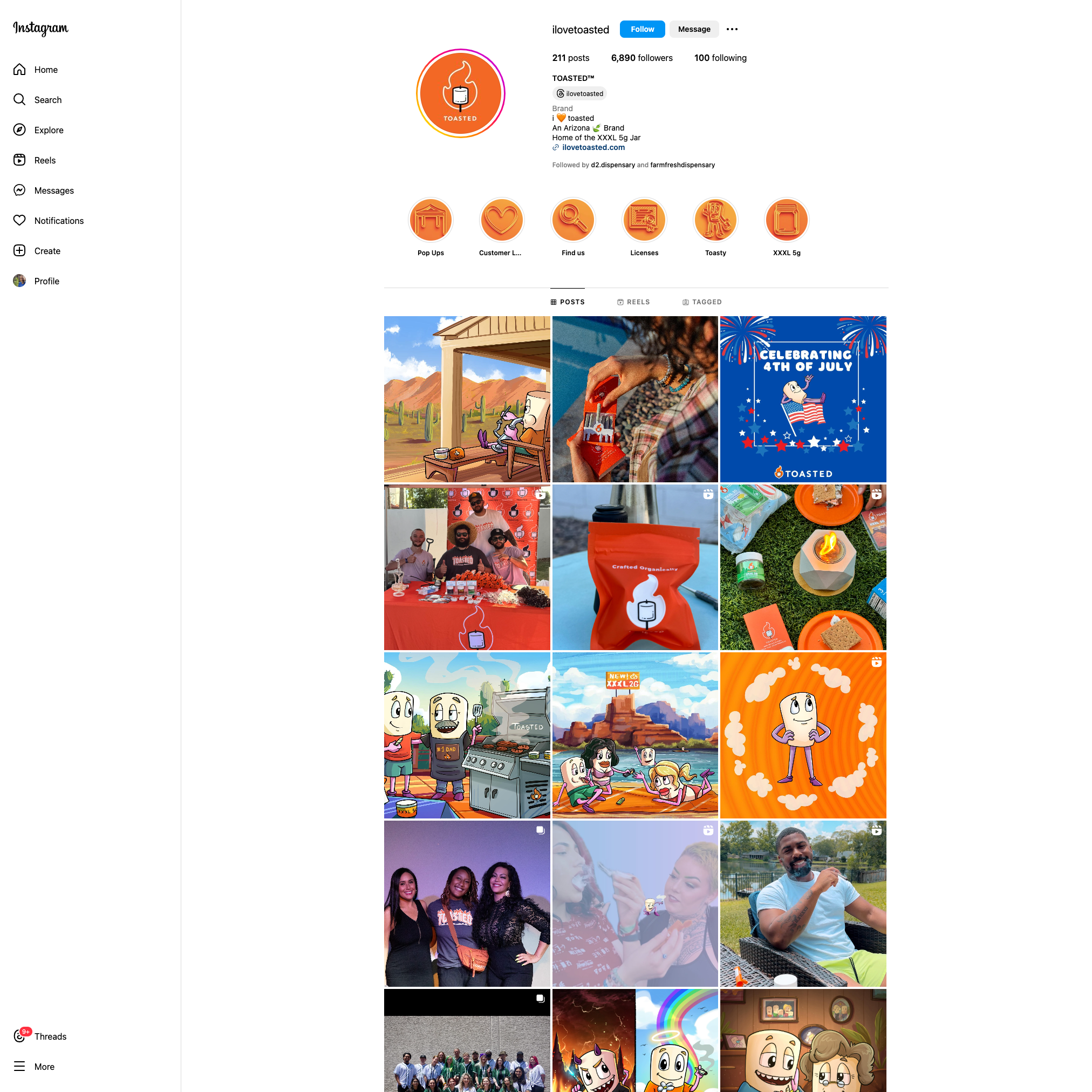Open Notifications heart icon

tap(19, 221)
